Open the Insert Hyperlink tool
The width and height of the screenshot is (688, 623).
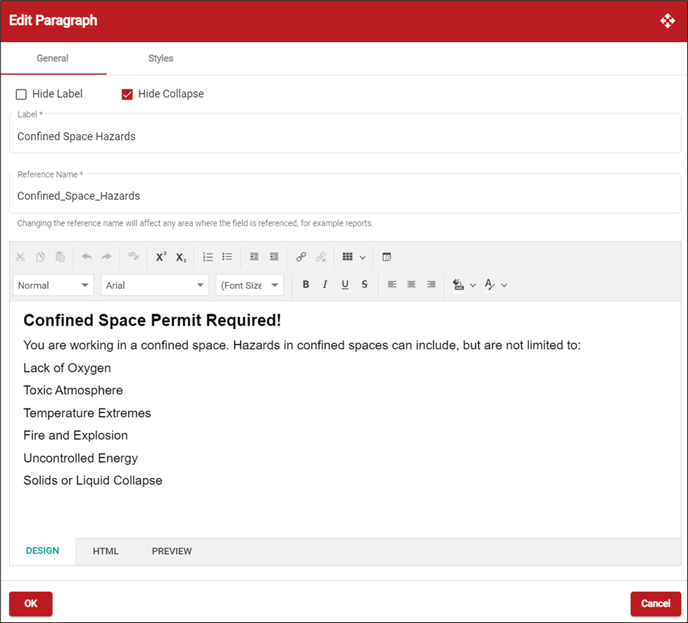[x=301, y=257]
